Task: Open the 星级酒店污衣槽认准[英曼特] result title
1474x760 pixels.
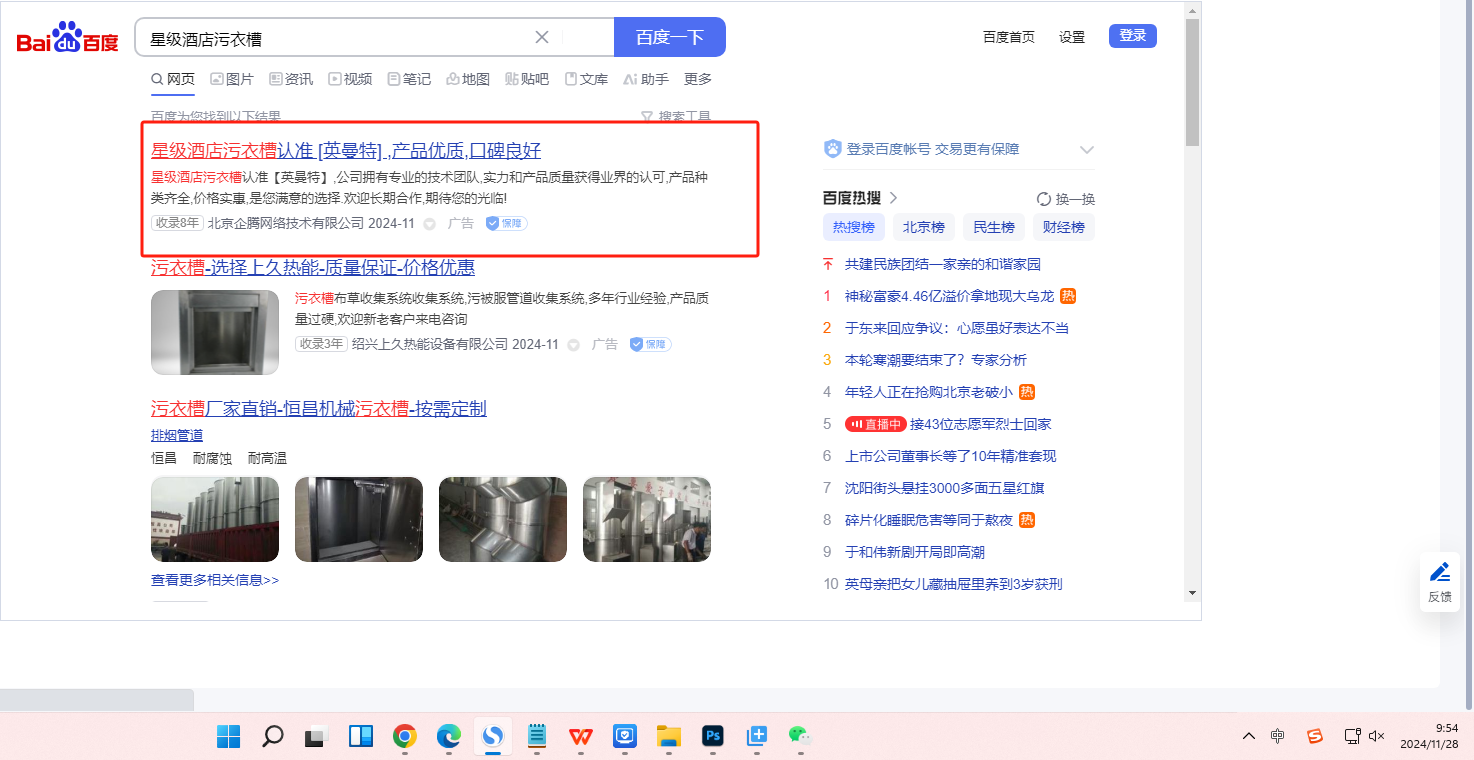Action: pos(346,151)
